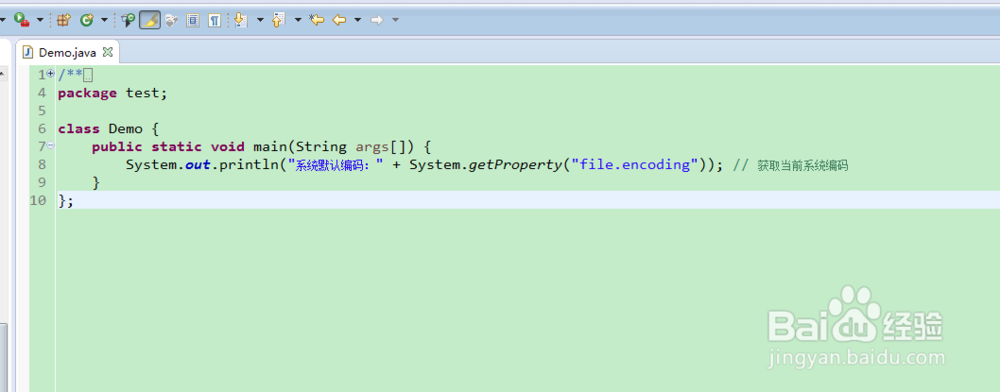1000x392 pixels.
Task: Click the '系统默认编码:' string literal
Action: pyautogui.click(x=335, y=165)
